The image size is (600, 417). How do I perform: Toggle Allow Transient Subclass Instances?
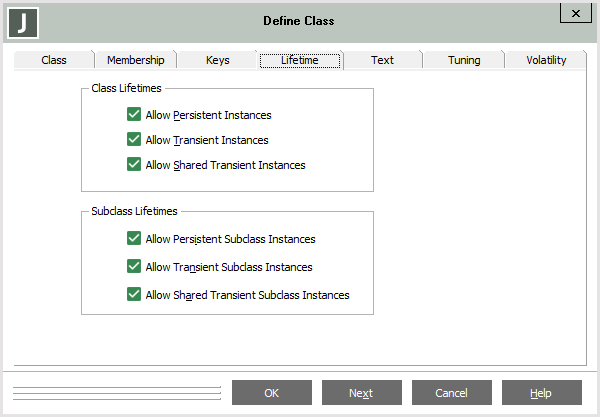(134, 267)
